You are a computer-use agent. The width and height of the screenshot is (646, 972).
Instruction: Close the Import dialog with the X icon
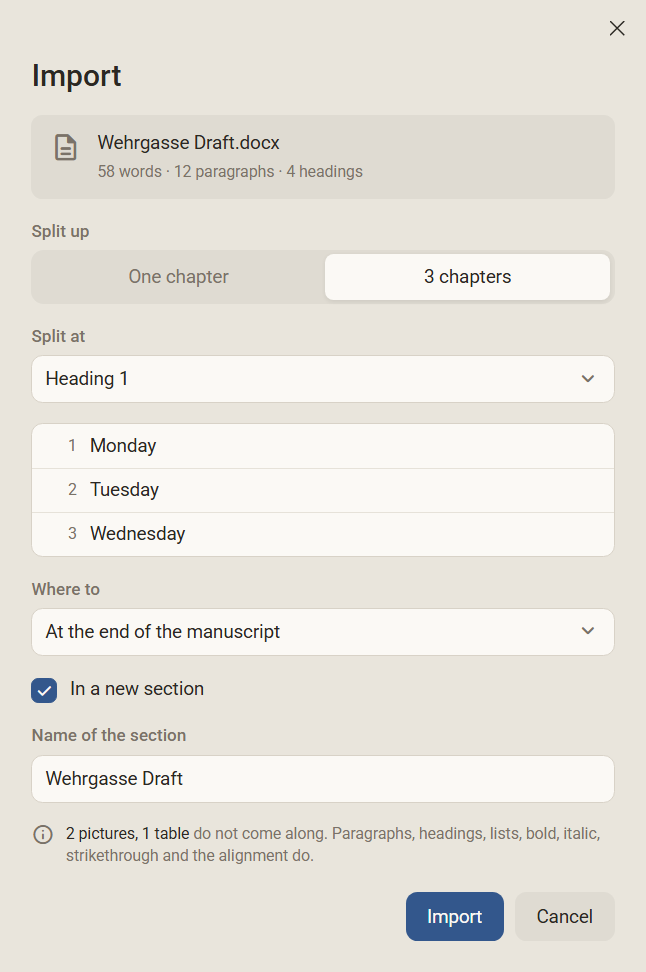[x=616, y=28]
